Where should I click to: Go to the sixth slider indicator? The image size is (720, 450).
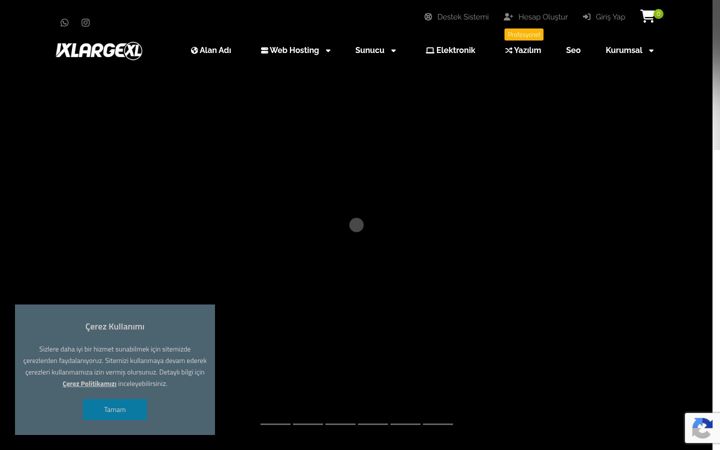pyautogui.click(x=438, y=424)
